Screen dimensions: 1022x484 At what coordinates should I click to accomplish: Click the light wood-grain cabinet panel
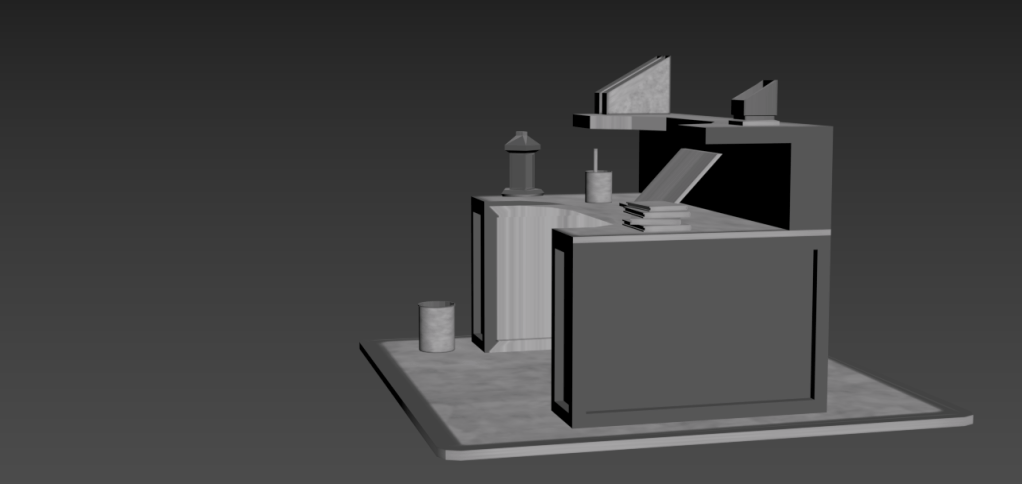pyautogui.click(x=523, y=280)
